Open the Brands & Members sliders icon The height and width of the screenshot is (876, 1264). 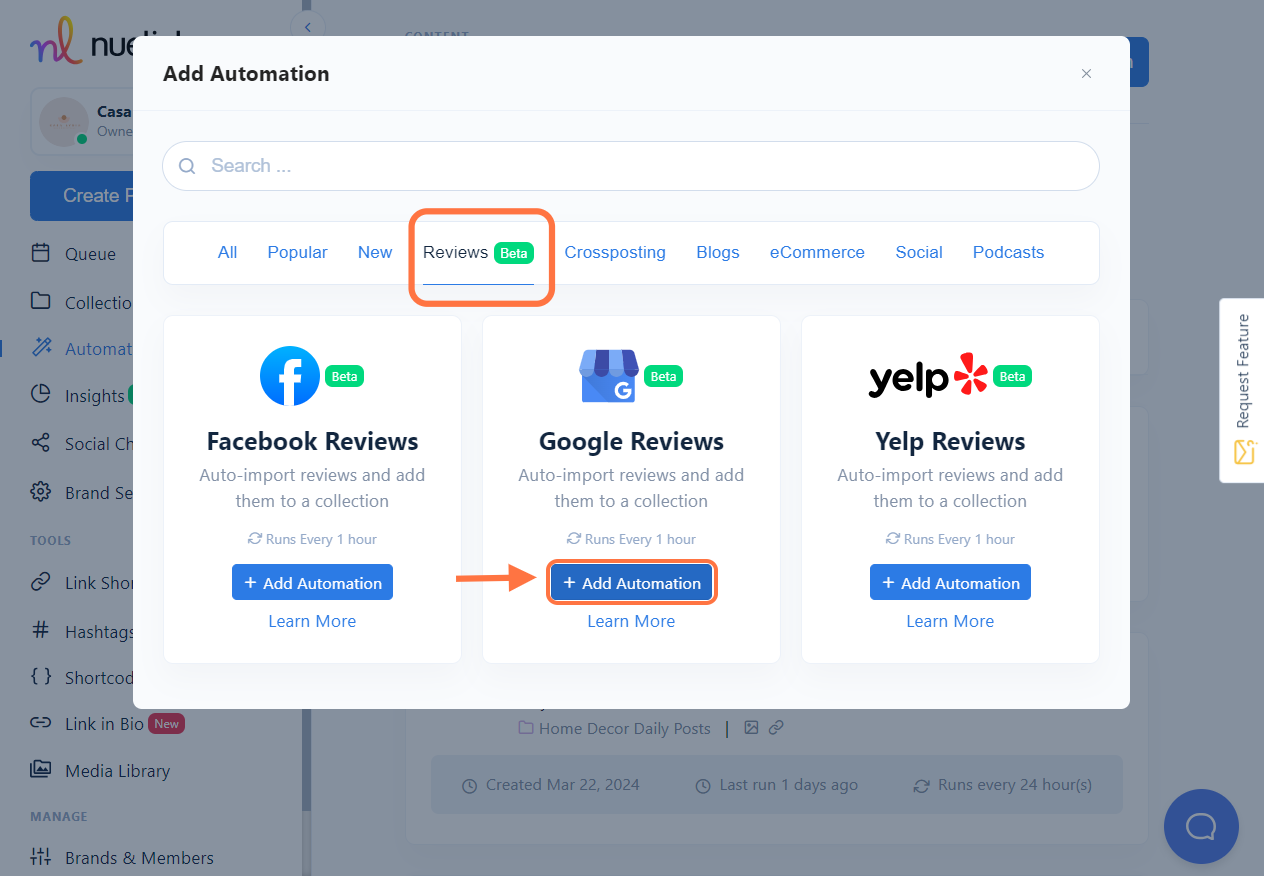click(40, 857)
